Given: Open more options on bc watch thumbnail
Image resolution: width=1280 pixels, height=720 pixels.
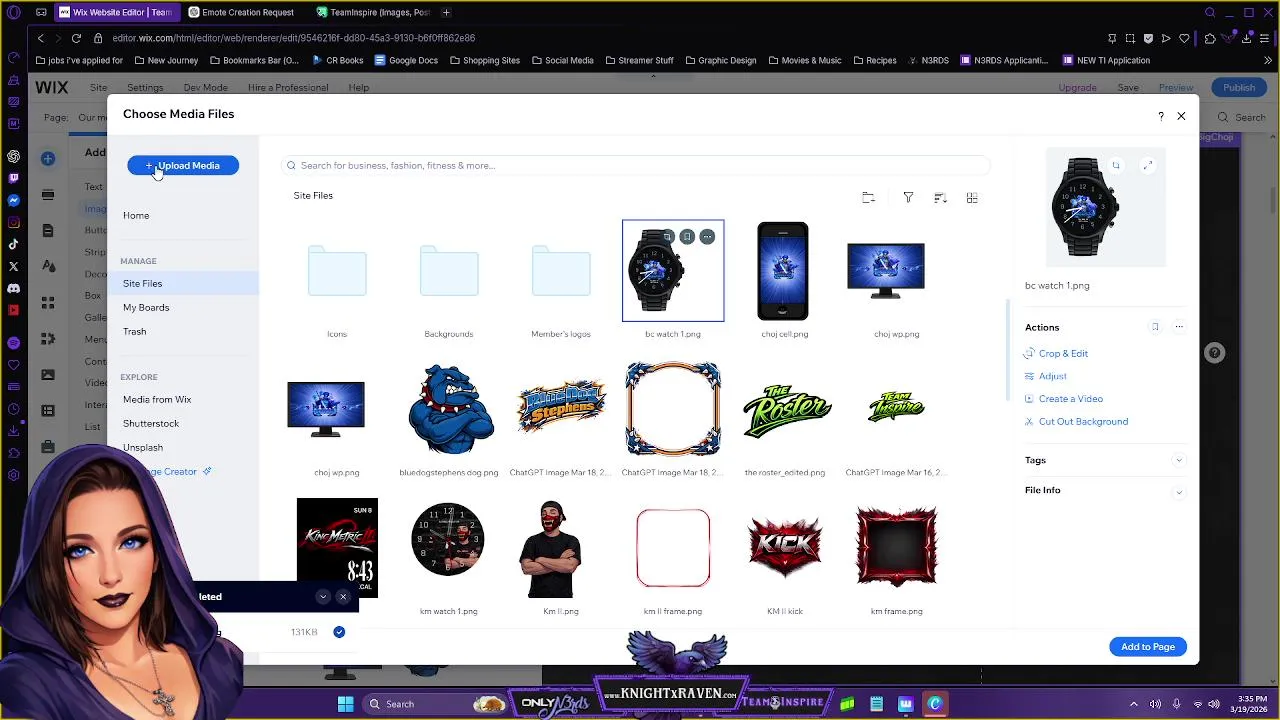Looking at the screenshot, I should [x=707, y=237].
